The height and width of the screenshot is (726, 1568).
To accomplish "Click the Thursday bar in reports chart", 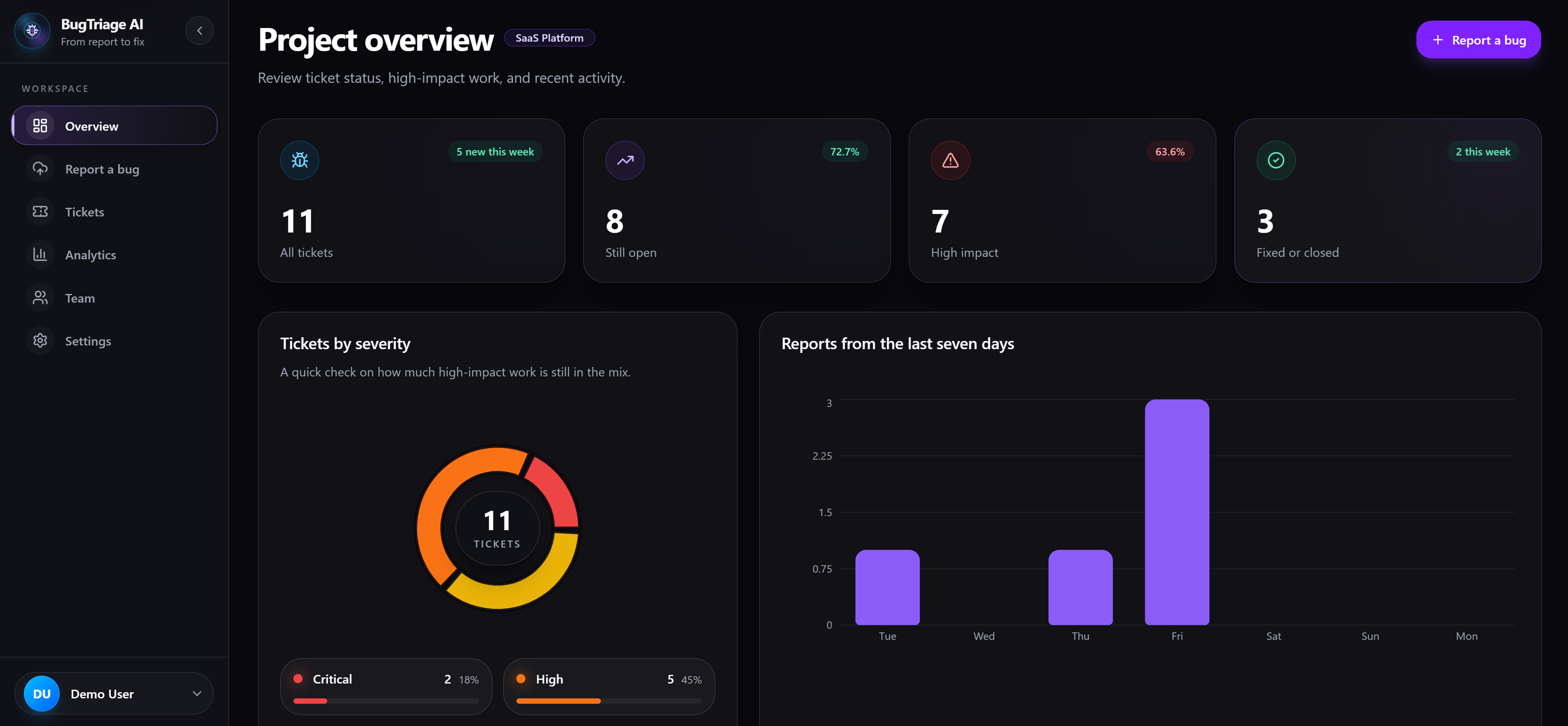I will point(1080,587).
